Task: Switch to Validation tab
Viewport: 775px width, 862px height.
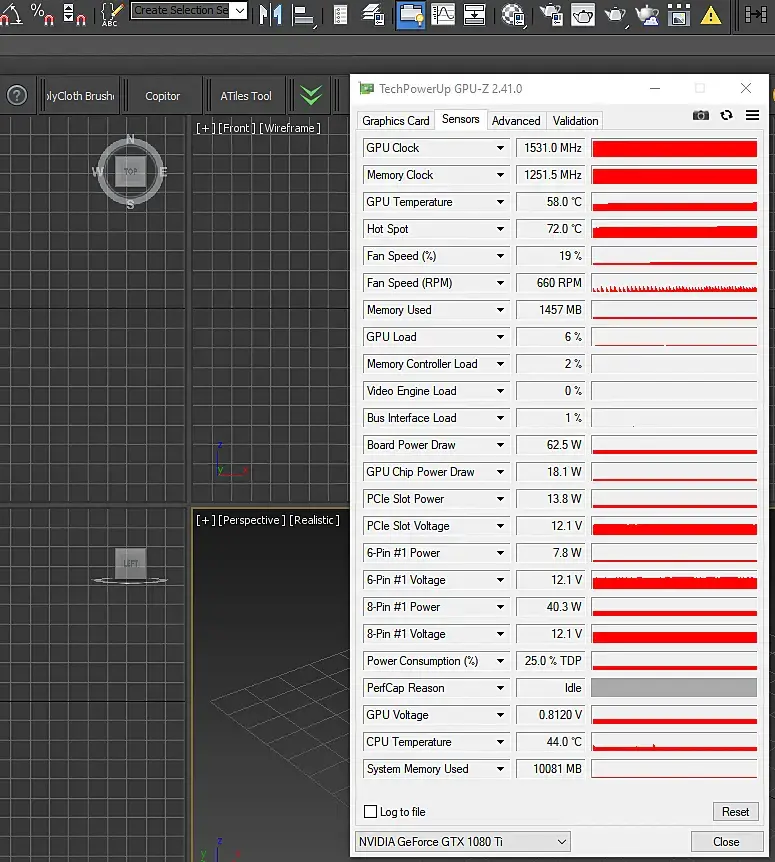Action: (x=575, y=121)
